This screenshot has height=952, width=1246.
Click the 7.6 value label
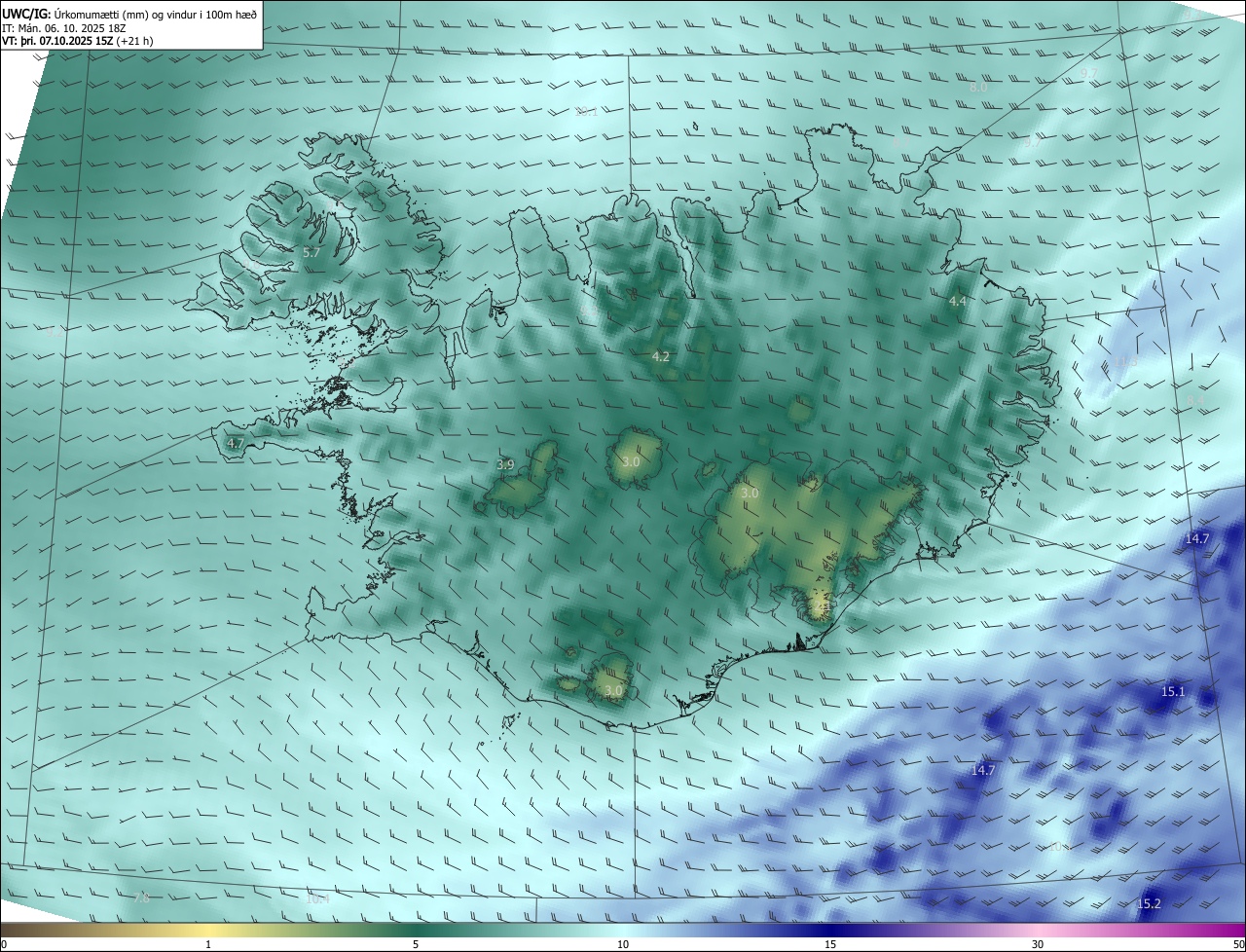(141, 897)
